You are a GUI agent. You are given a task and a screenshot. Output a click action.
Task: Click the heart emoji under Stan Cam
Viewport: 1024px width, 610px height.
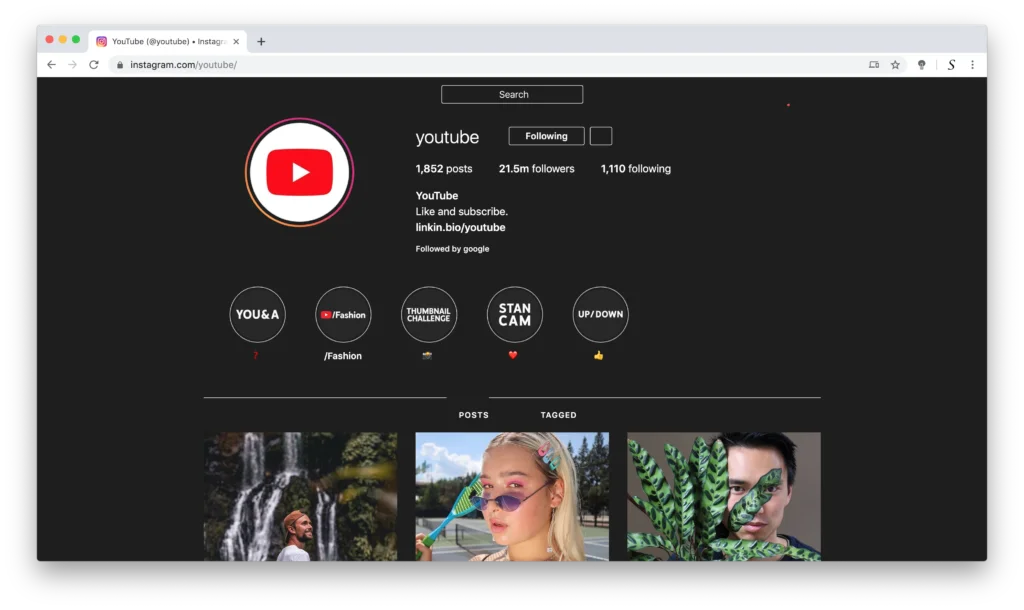pos(513,355)
